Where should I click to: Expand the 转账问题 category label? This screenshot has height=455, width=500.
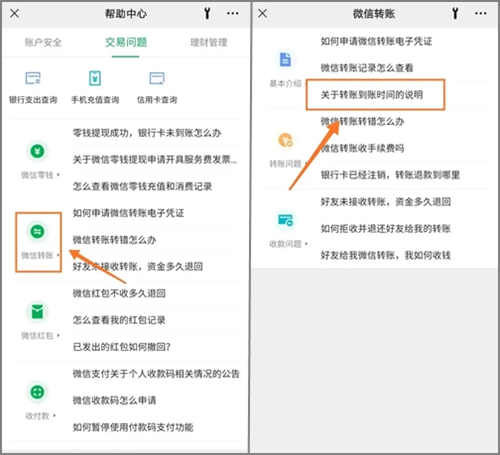288,164
